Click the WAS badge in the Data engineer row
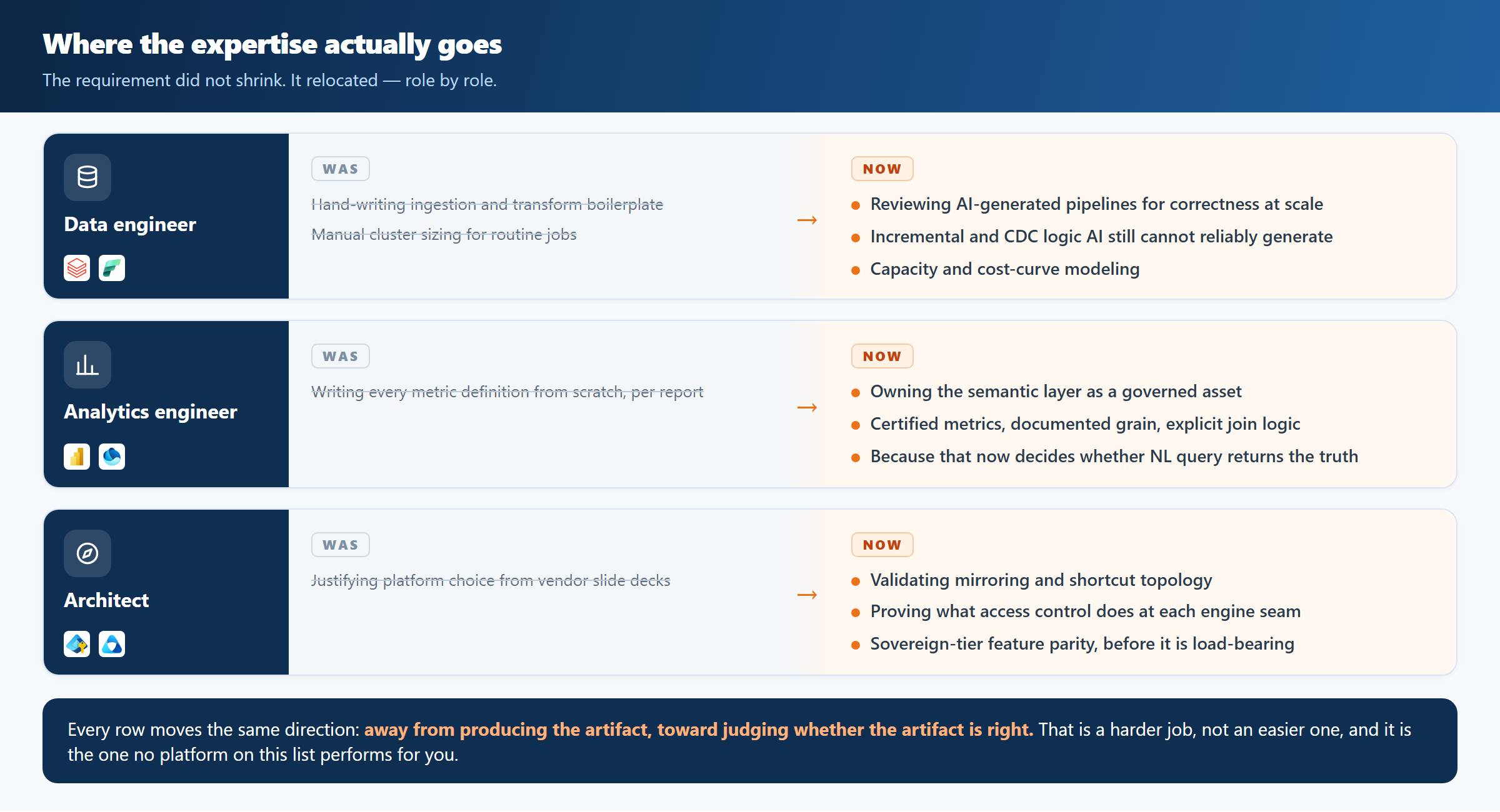Screen dimensions: 1500x812 pos(341,169)
